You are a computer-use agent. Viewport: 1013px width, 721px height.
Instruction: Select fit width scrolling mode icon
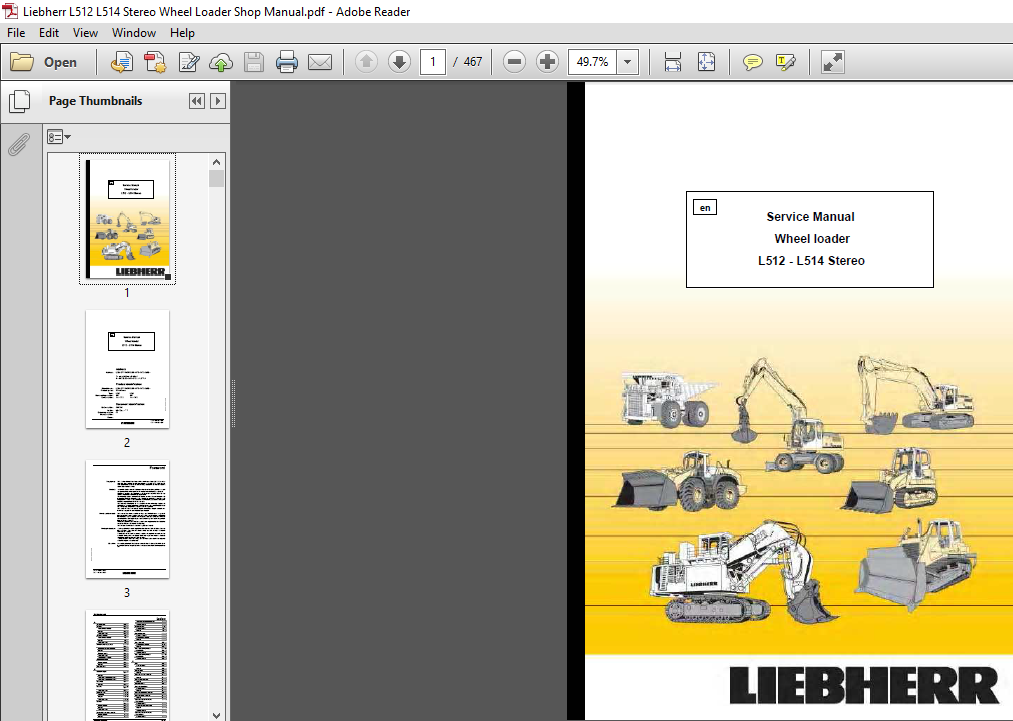(673, 62)
